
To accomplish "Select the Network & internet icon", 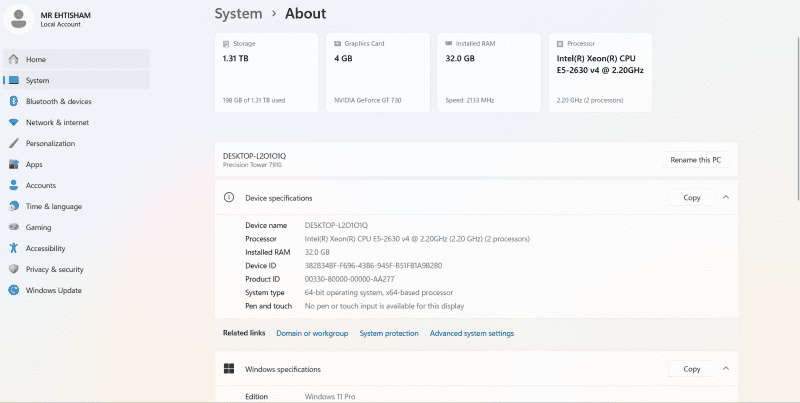I will (13, 122).
